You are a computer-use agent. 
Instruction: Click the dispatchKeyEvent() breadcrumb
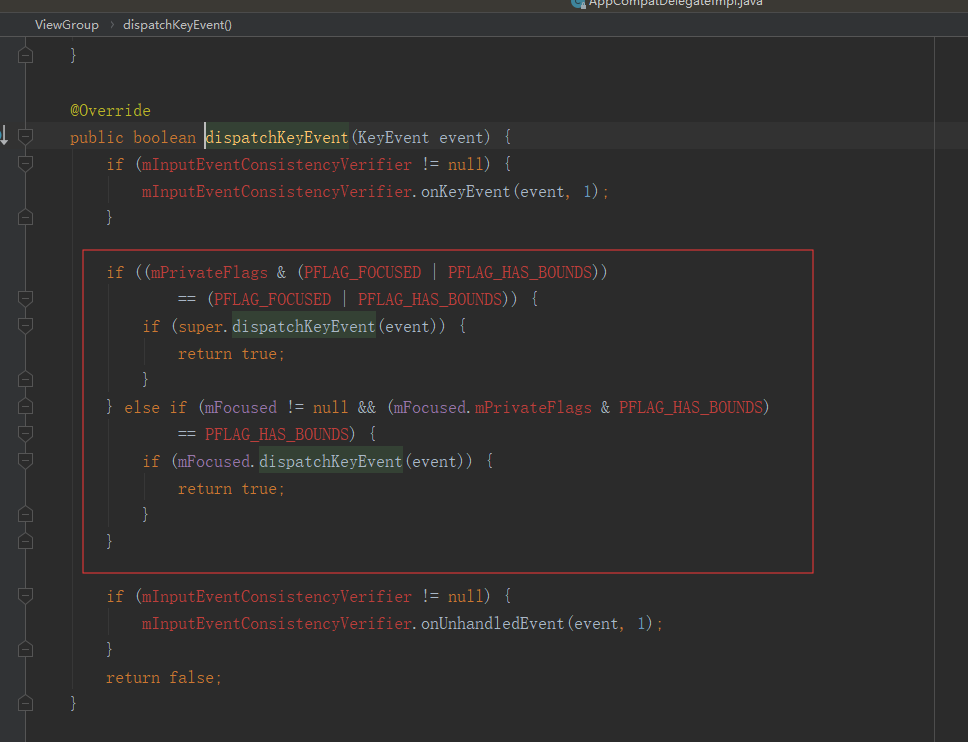(177, 25)
